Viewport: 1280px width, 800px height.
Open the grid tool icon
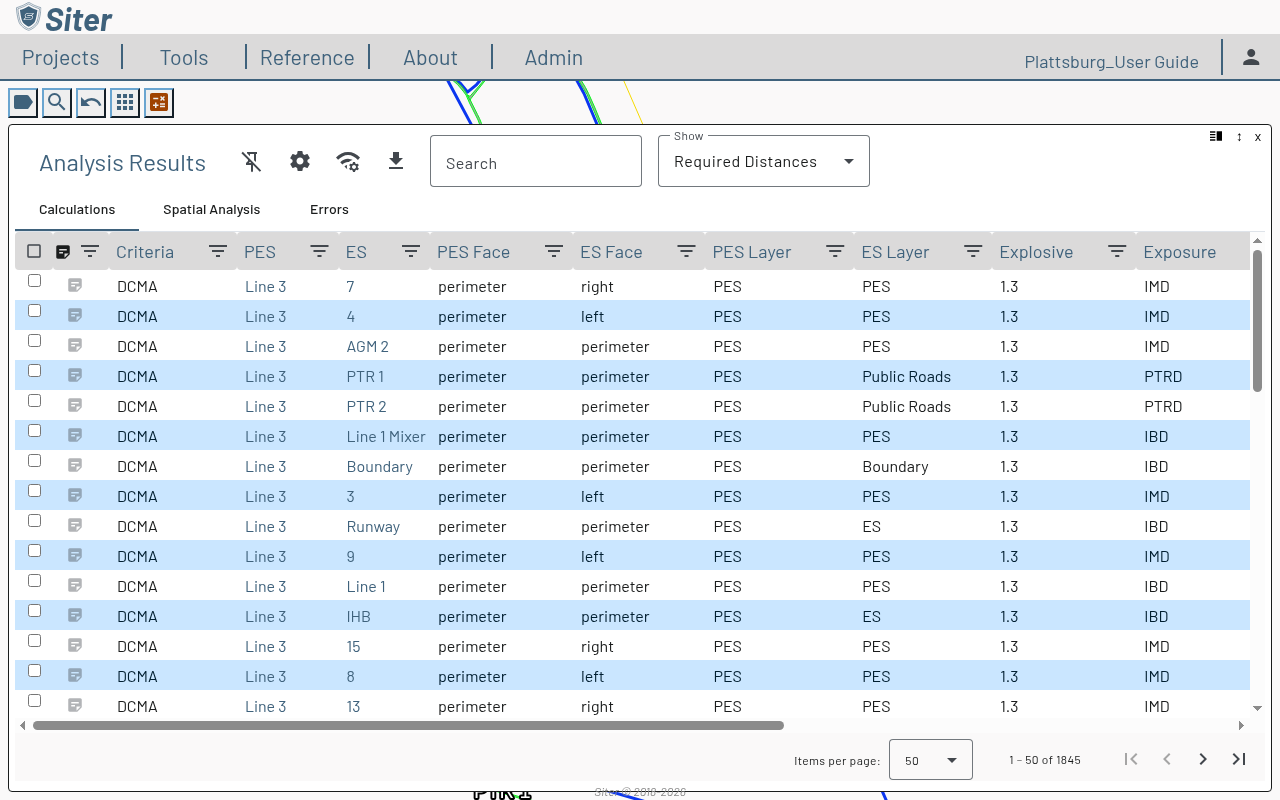click(125, 102)
